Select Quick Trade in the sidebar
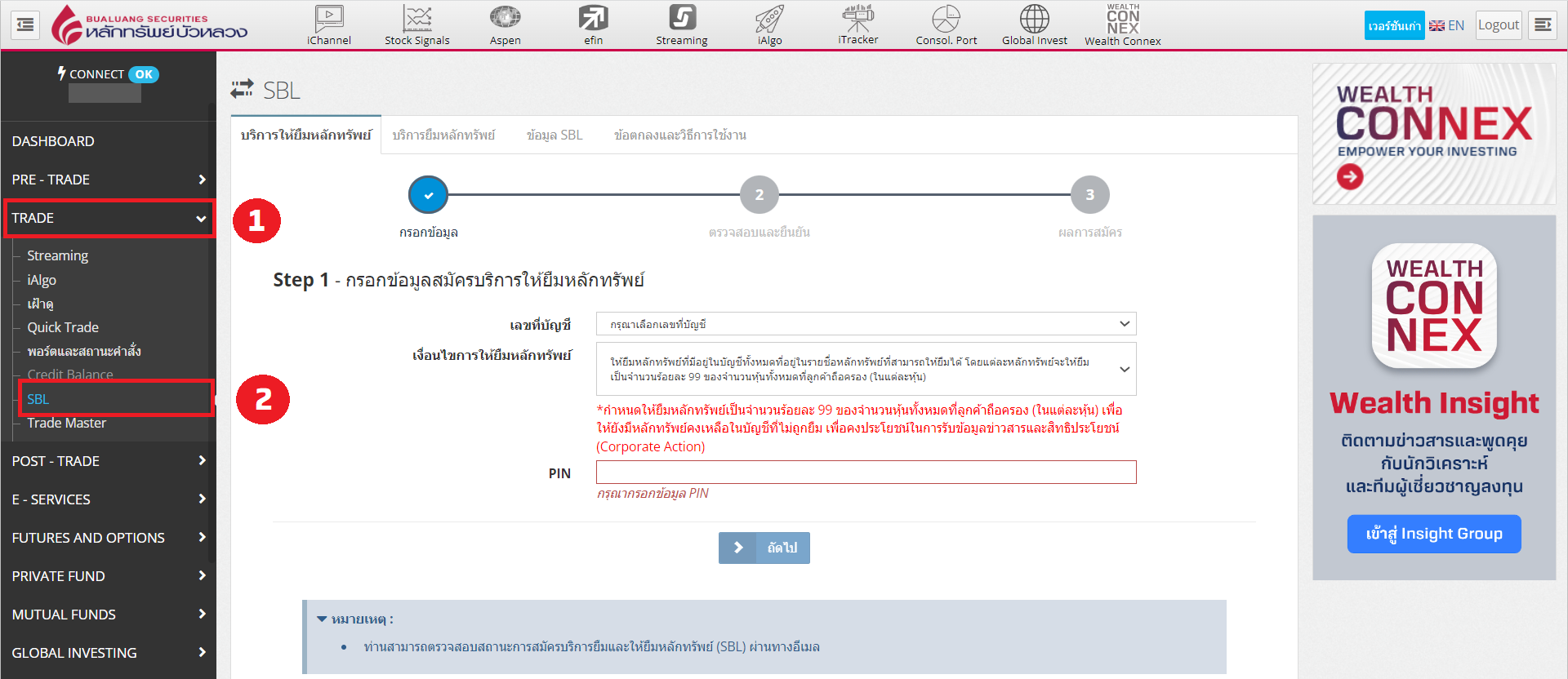The width and height of the screenshot is (1568, 679). (x=63, y=327)
